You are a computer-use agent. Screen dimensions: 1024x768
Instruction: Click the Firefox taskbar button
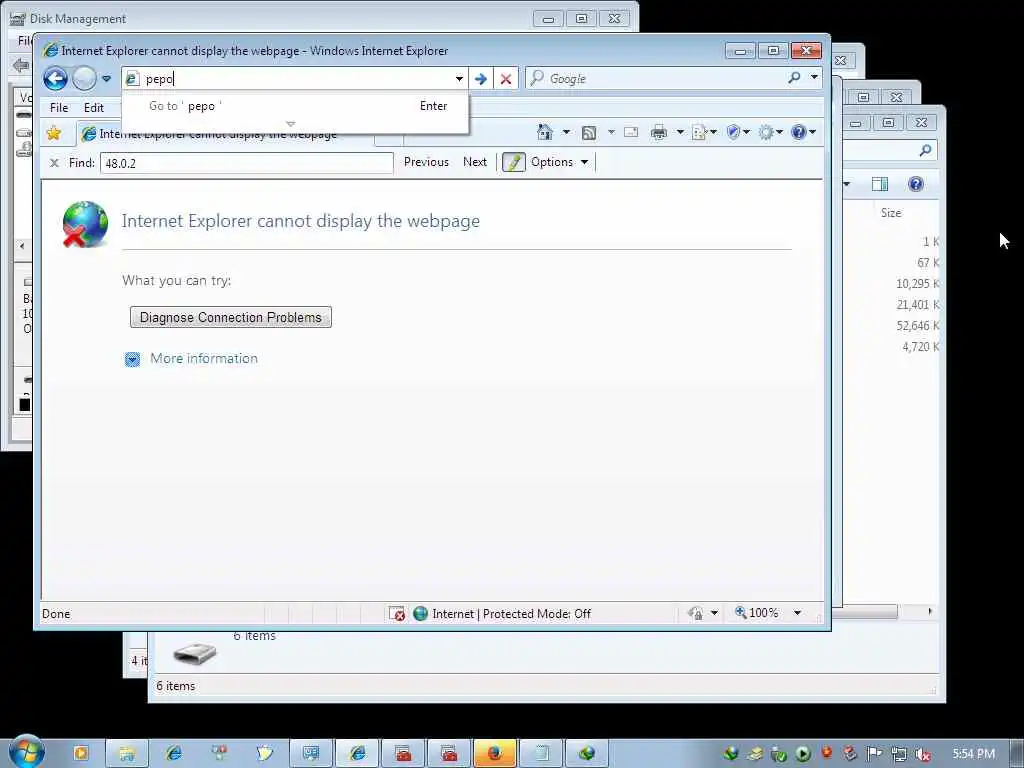click(494, 754)
